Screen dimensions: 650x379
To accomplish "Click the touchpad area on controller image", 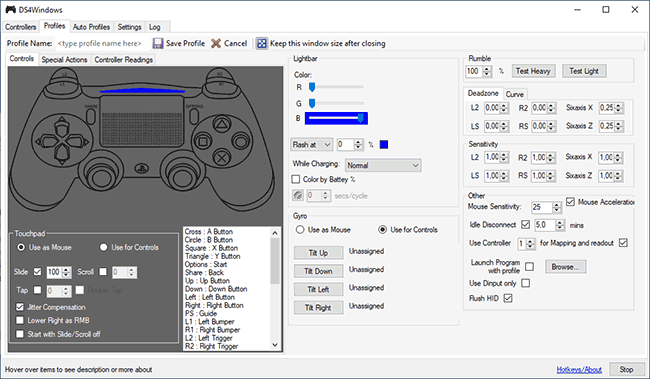I will [142, 121].
